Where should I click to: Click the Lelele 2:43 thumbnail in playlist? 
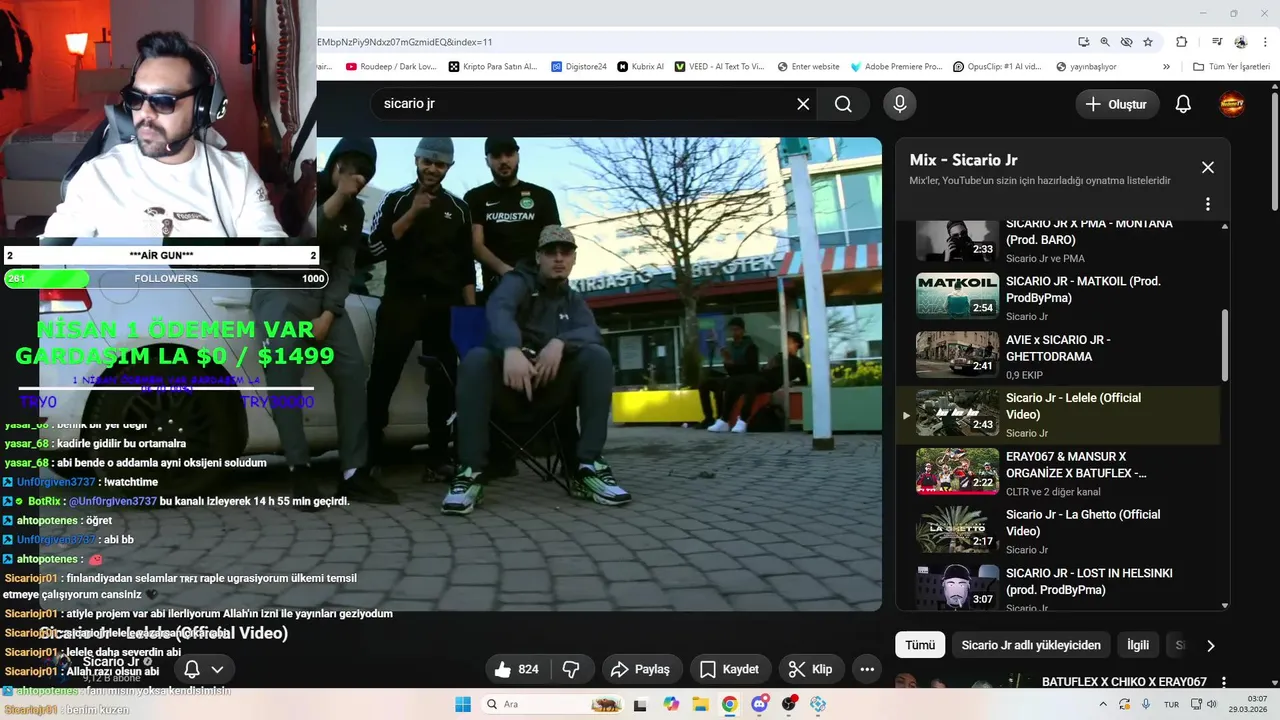coord(957,413)
